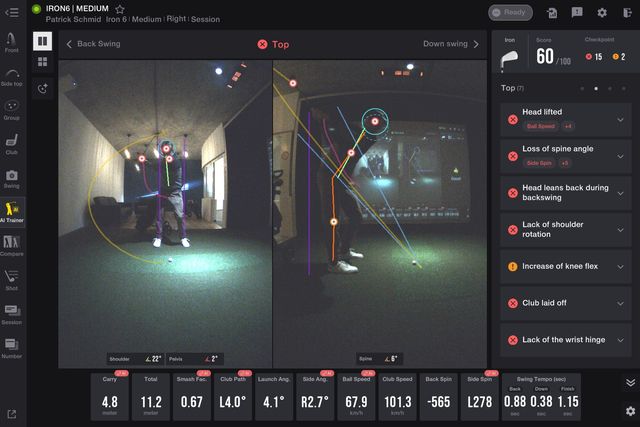Open the Club section in sidebar
This screenshot has height=427, width=640.
click(12, 142)
